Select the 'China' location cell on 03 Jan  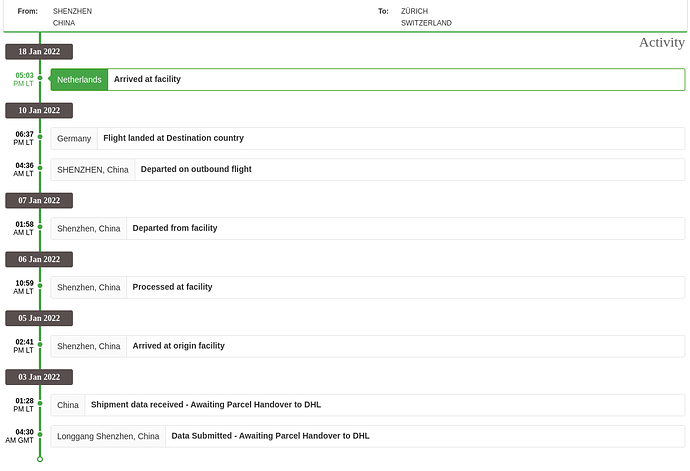click(68, 405)
